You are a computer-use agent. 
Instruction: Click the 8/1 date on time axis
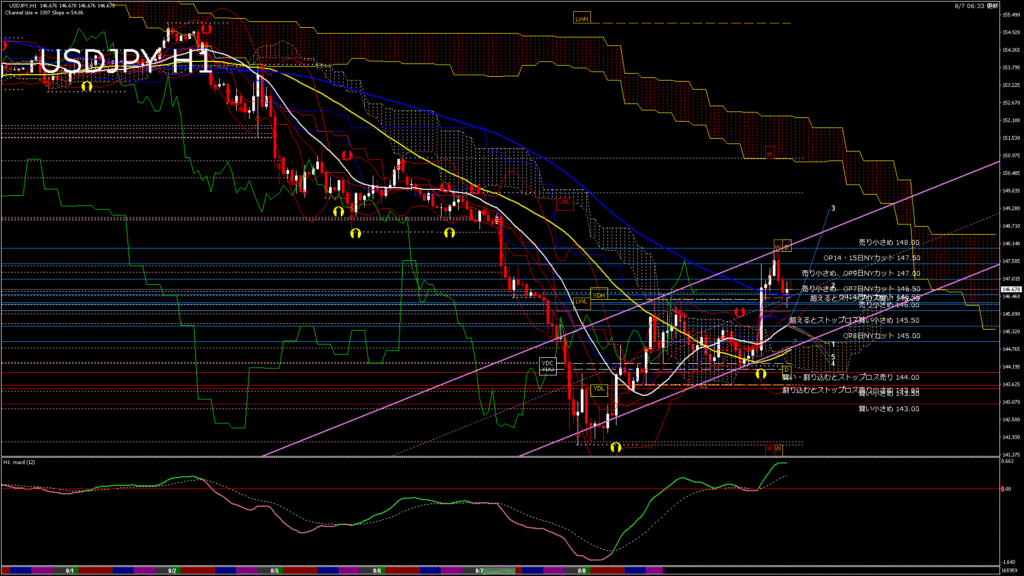click(69, 571)
